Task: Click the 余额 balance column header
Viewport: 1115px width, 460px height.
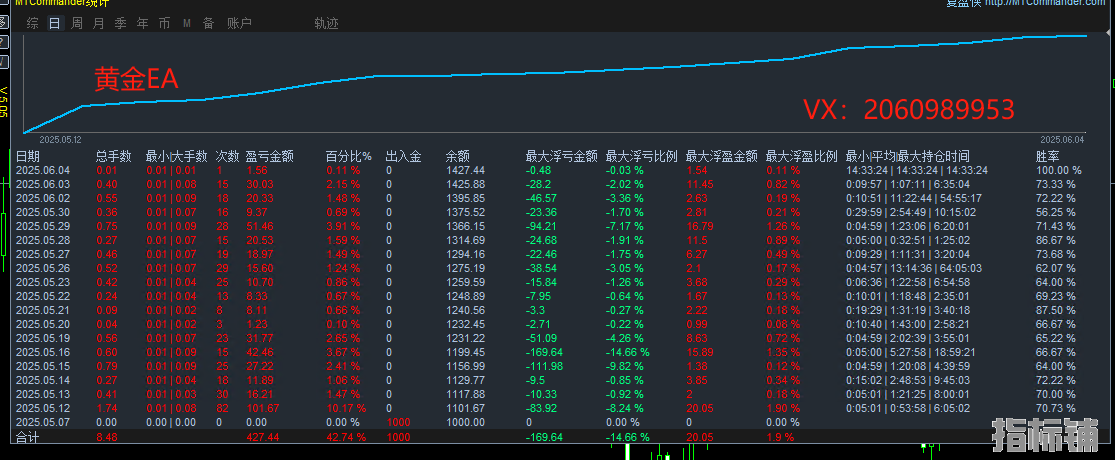Action: point(458,156)
